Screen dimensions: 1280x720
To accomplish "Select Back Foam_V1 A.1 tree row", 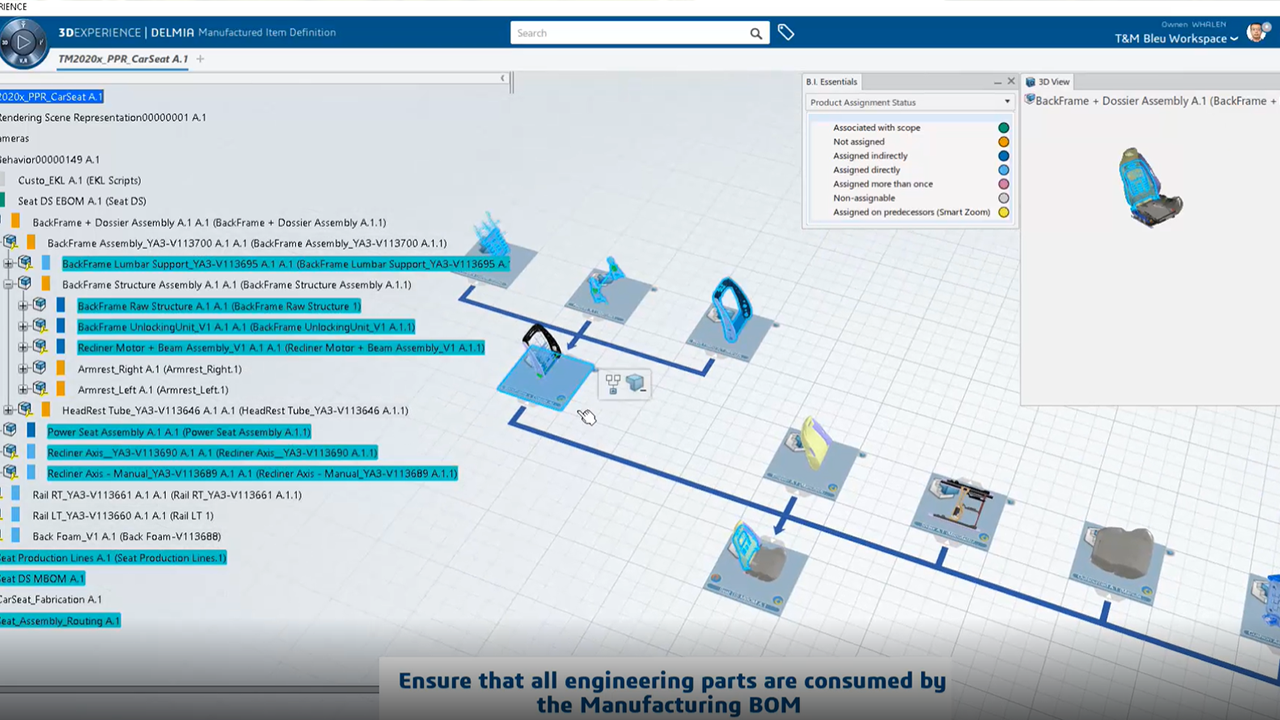I will point(127,537).
